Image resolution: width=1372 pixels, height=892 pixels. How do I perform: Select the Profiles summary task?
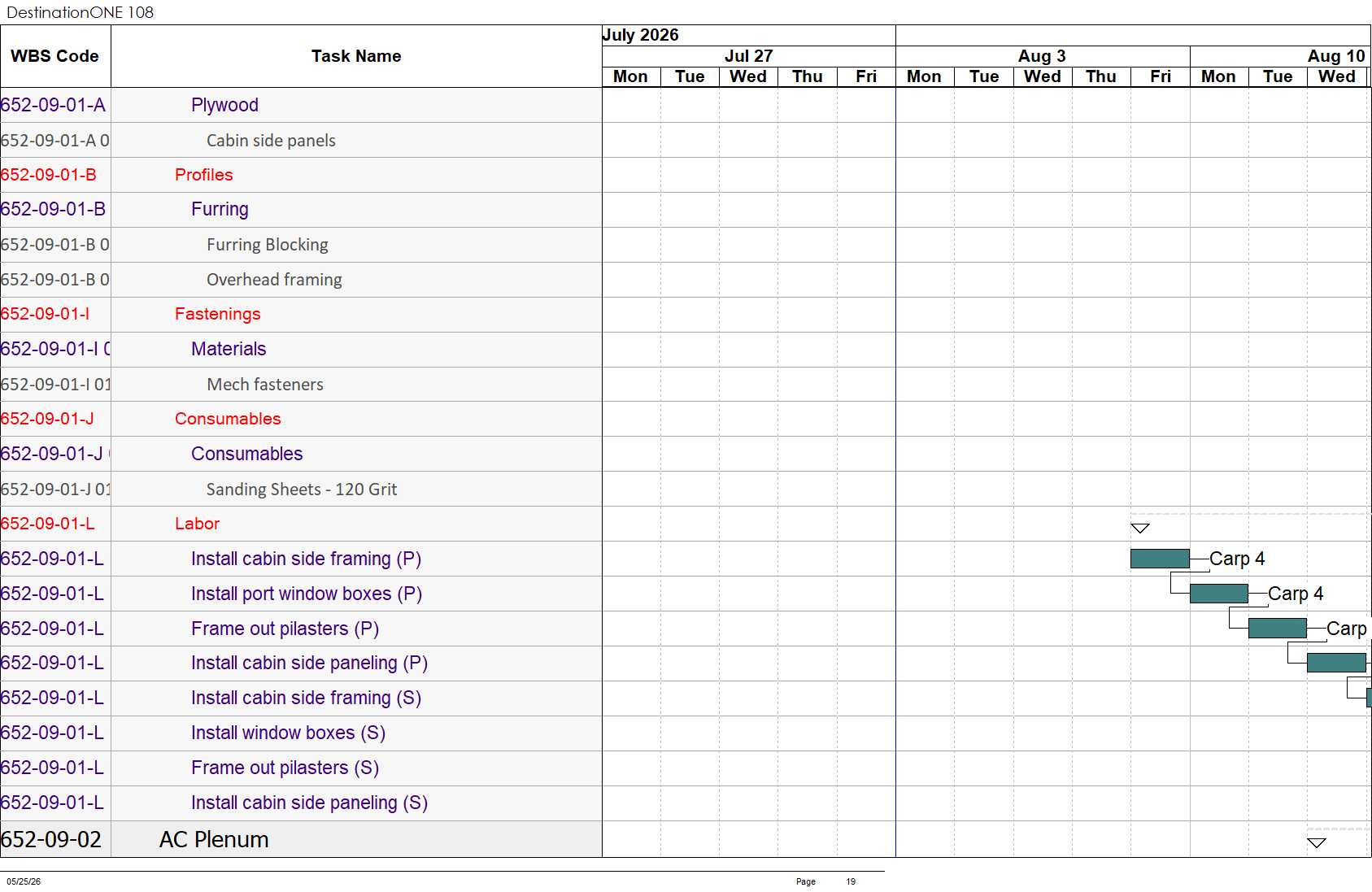tap(203, 175)
